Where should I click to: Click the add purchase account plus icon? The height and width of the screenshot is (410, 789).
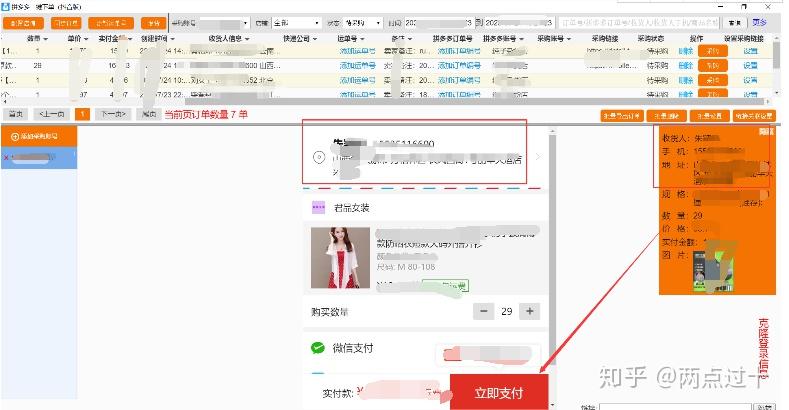coord(15,136)
